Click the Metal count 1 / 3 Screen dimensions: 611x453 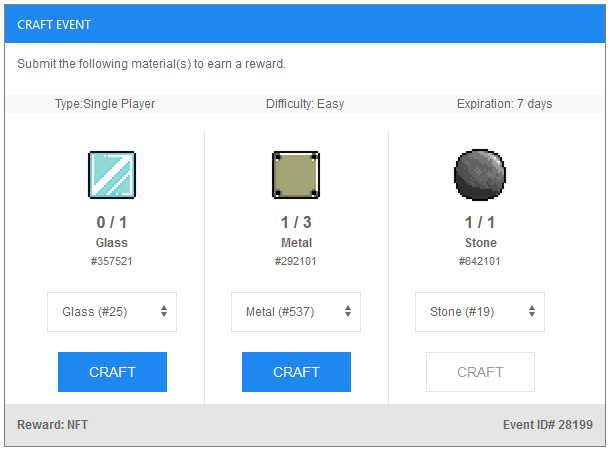296,222
